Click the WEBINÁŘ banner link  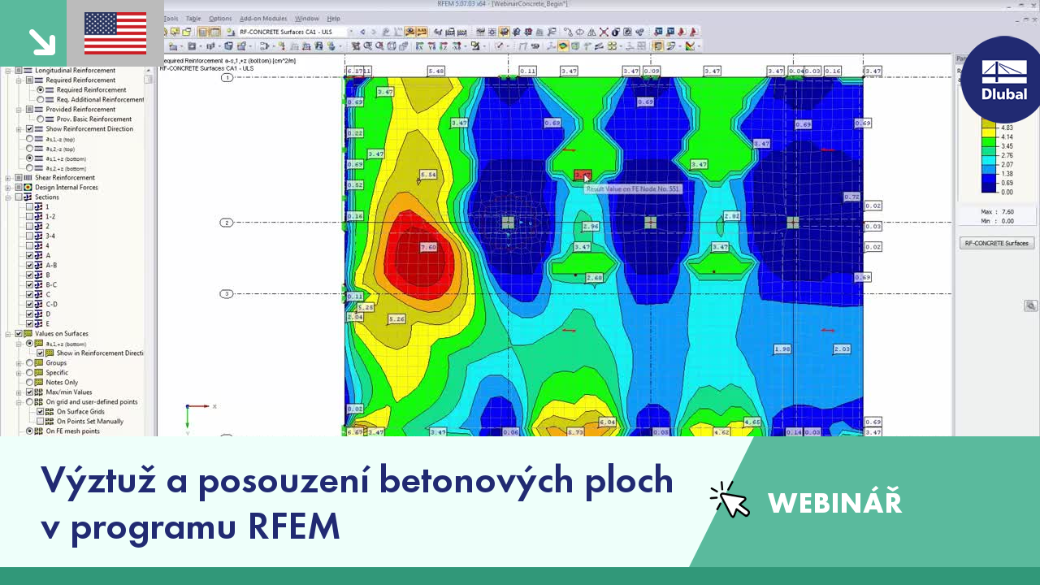tap(834, 503)
